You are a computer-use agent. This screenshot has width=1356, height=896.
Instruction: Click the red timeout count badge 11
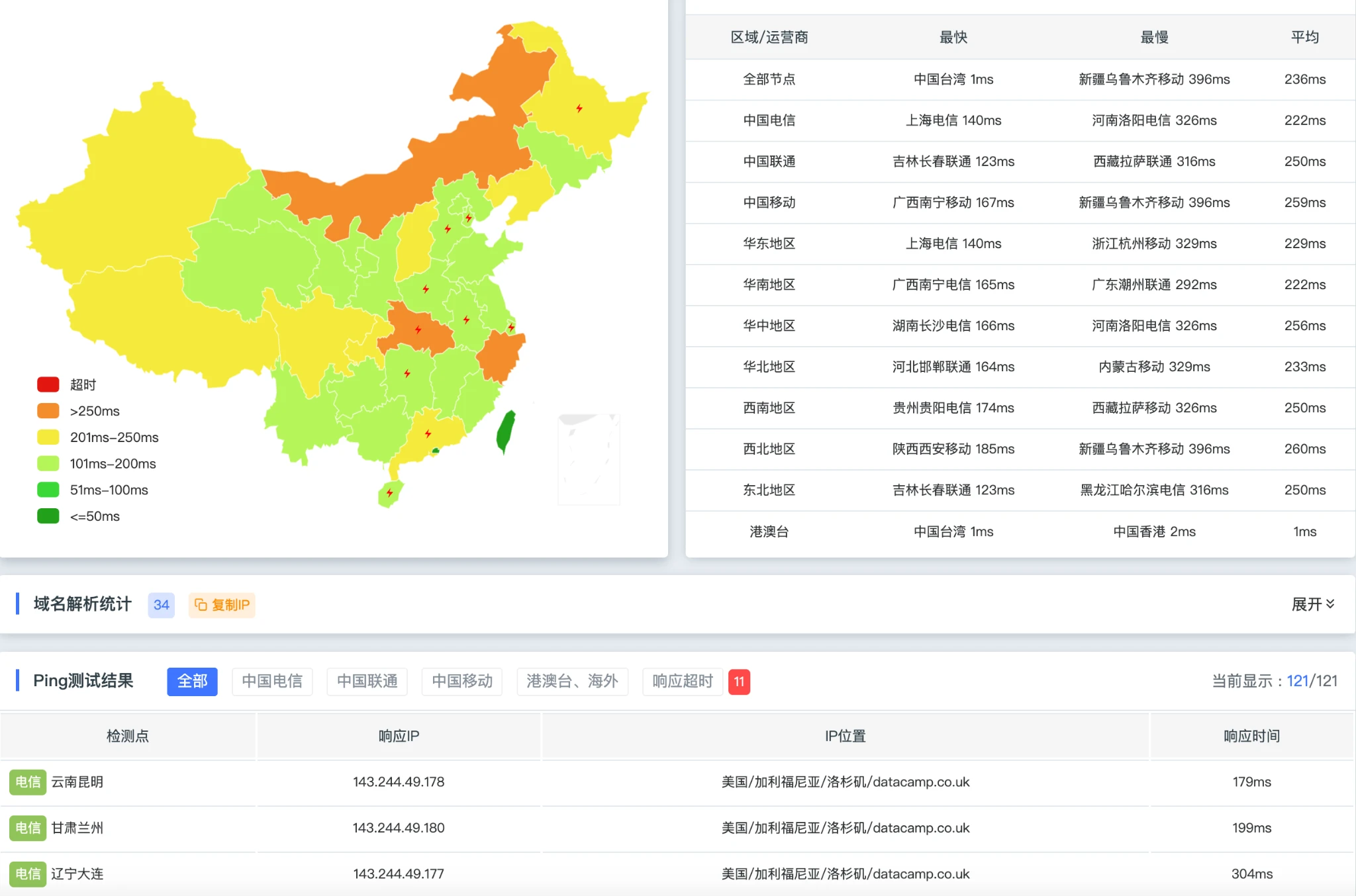pos(739,682)
